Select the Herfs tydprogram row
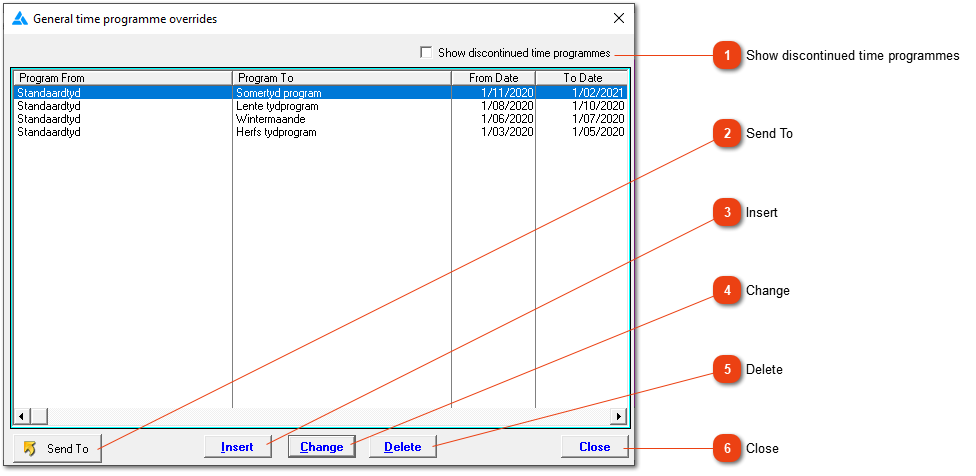Viewport: 976px width, 476px height. (x=321, y=132)
